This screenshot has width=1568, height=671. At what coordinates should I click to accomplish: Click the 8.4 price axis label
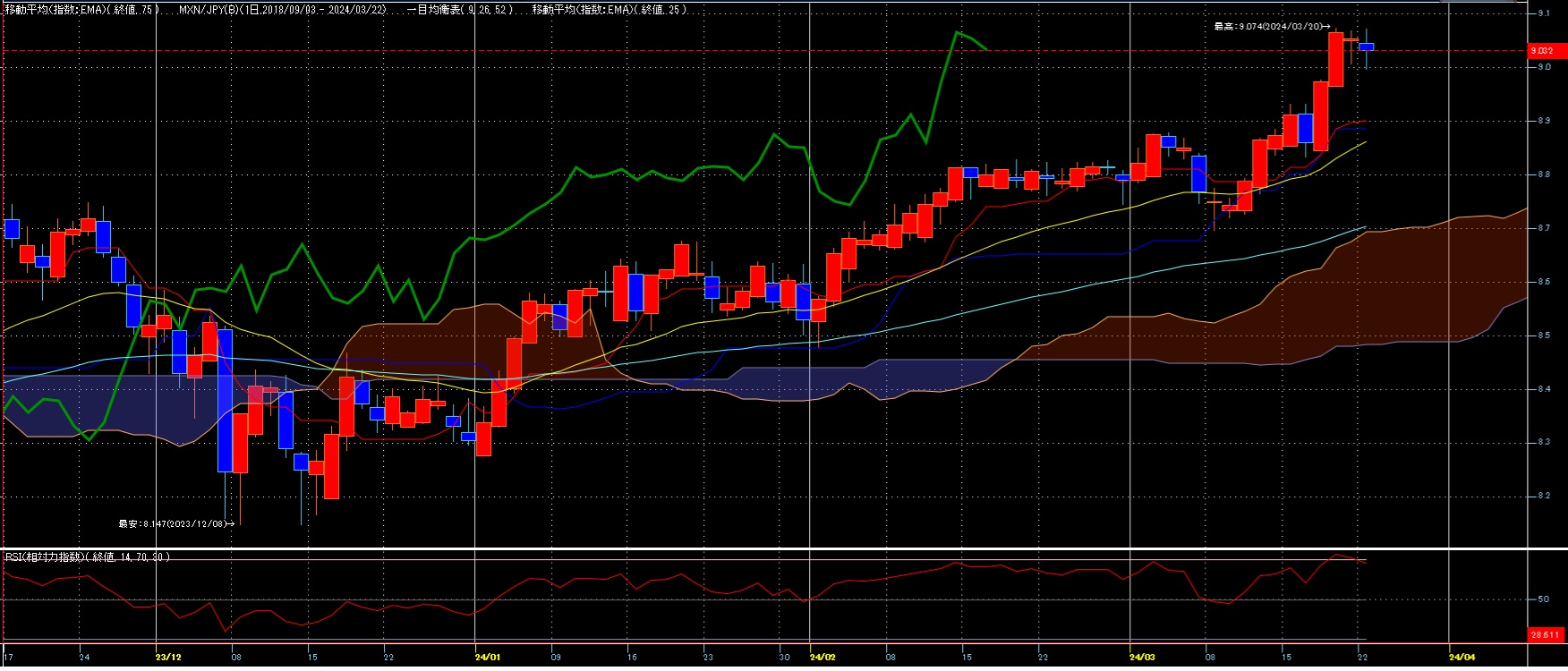(1544, 389)
